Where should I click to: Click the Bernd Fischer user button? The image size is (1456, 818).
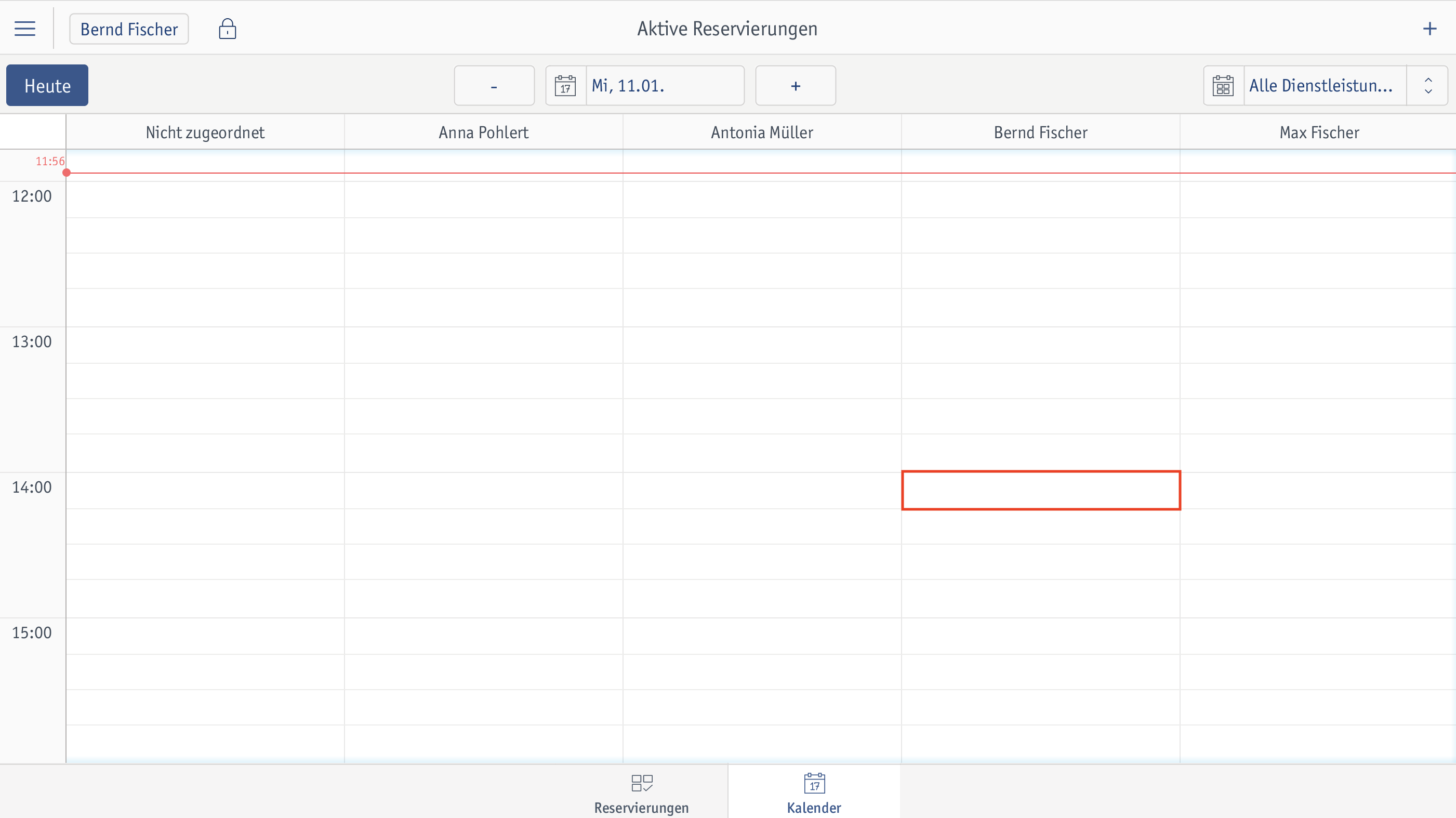click(x=129, y=29)
